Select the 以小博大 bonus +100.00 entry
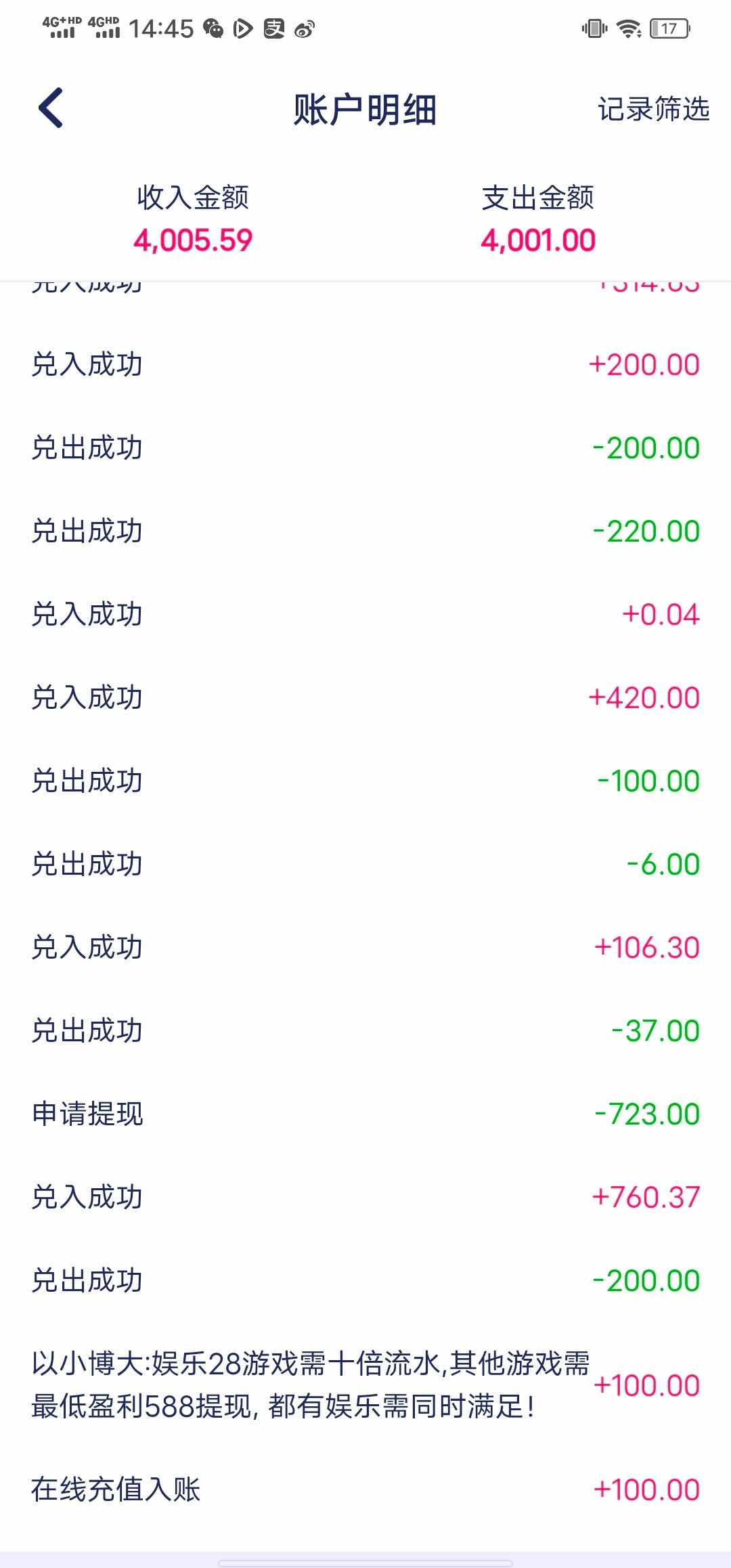This screenshot has height=1568, width=731. click(365, 1385)
